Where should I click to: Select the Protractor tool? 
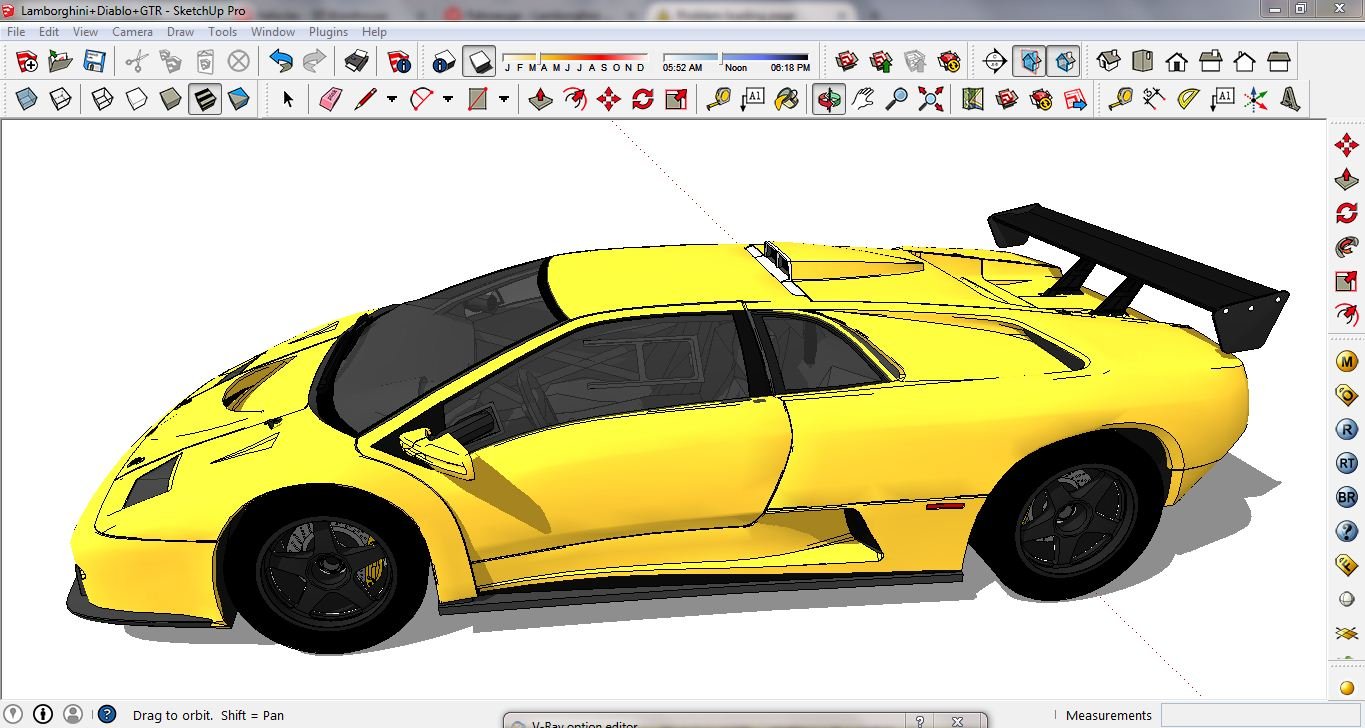1188,99
